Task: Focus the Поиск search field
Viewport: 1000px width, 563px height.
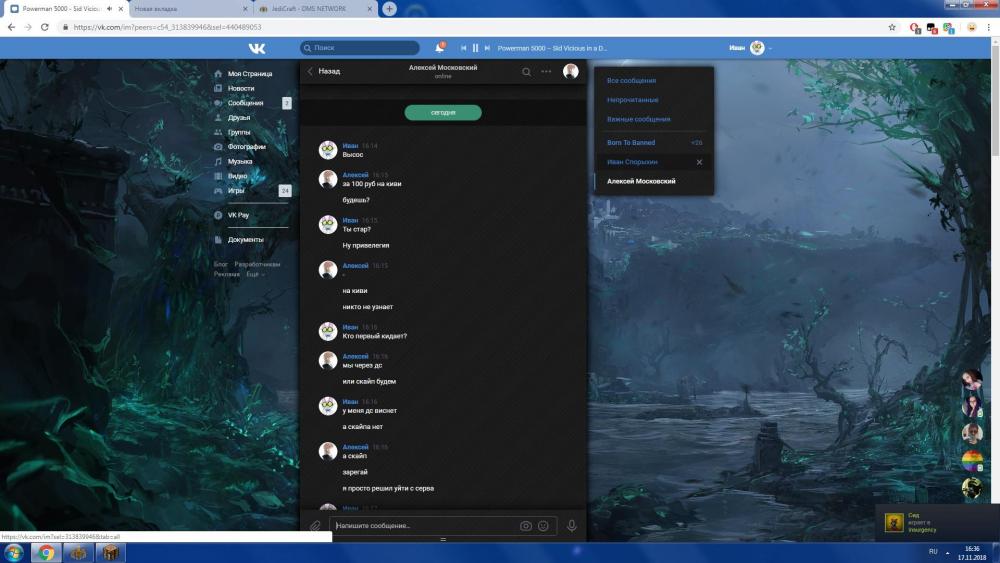Action: coord(360,48)
